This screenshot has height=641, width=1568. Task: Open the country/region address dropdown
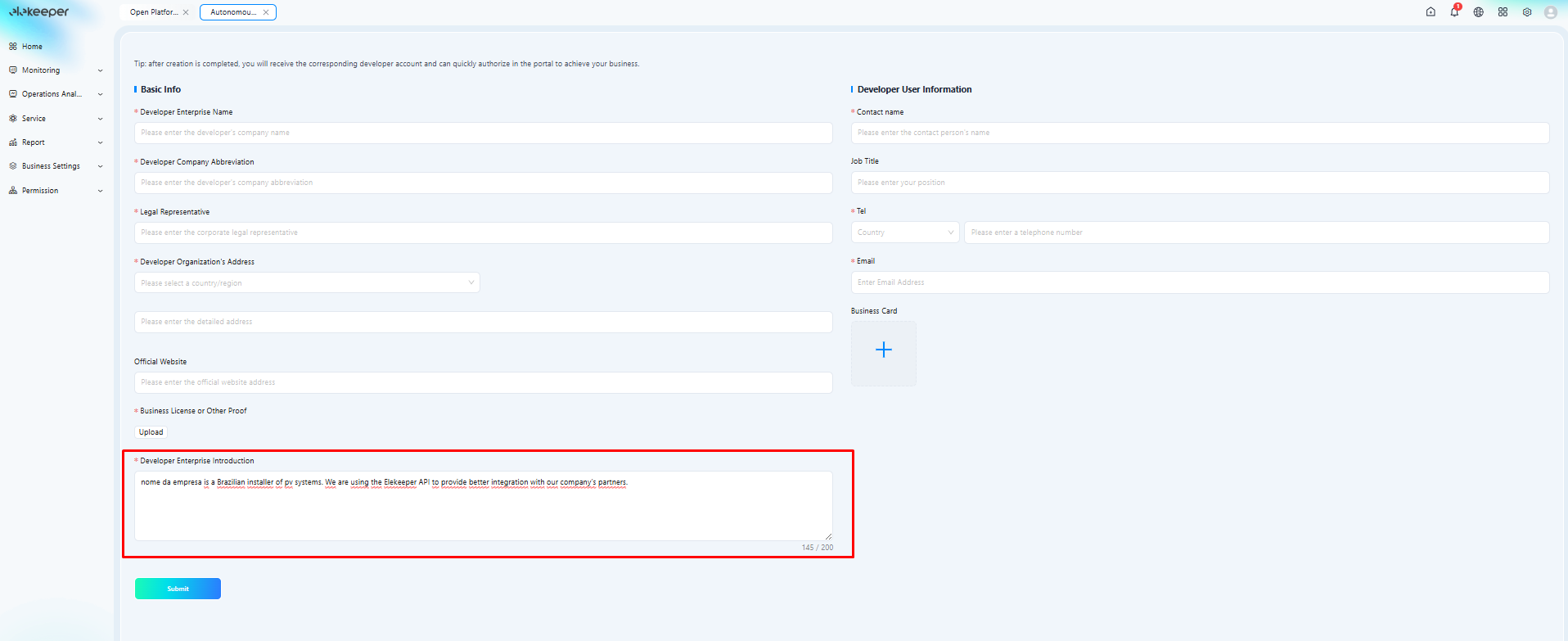coord(307,282)
